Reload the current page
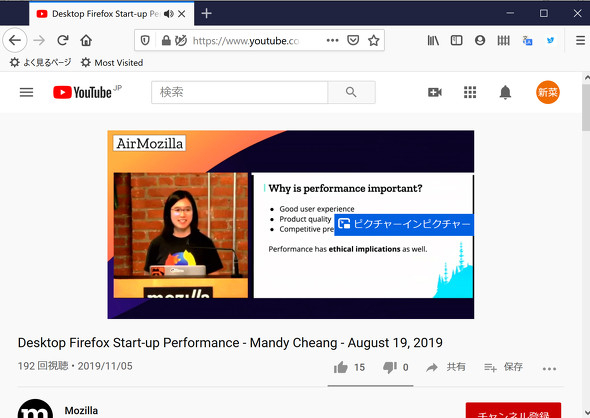590x418 pixels. pyautogui.click(x=62, y=40)
